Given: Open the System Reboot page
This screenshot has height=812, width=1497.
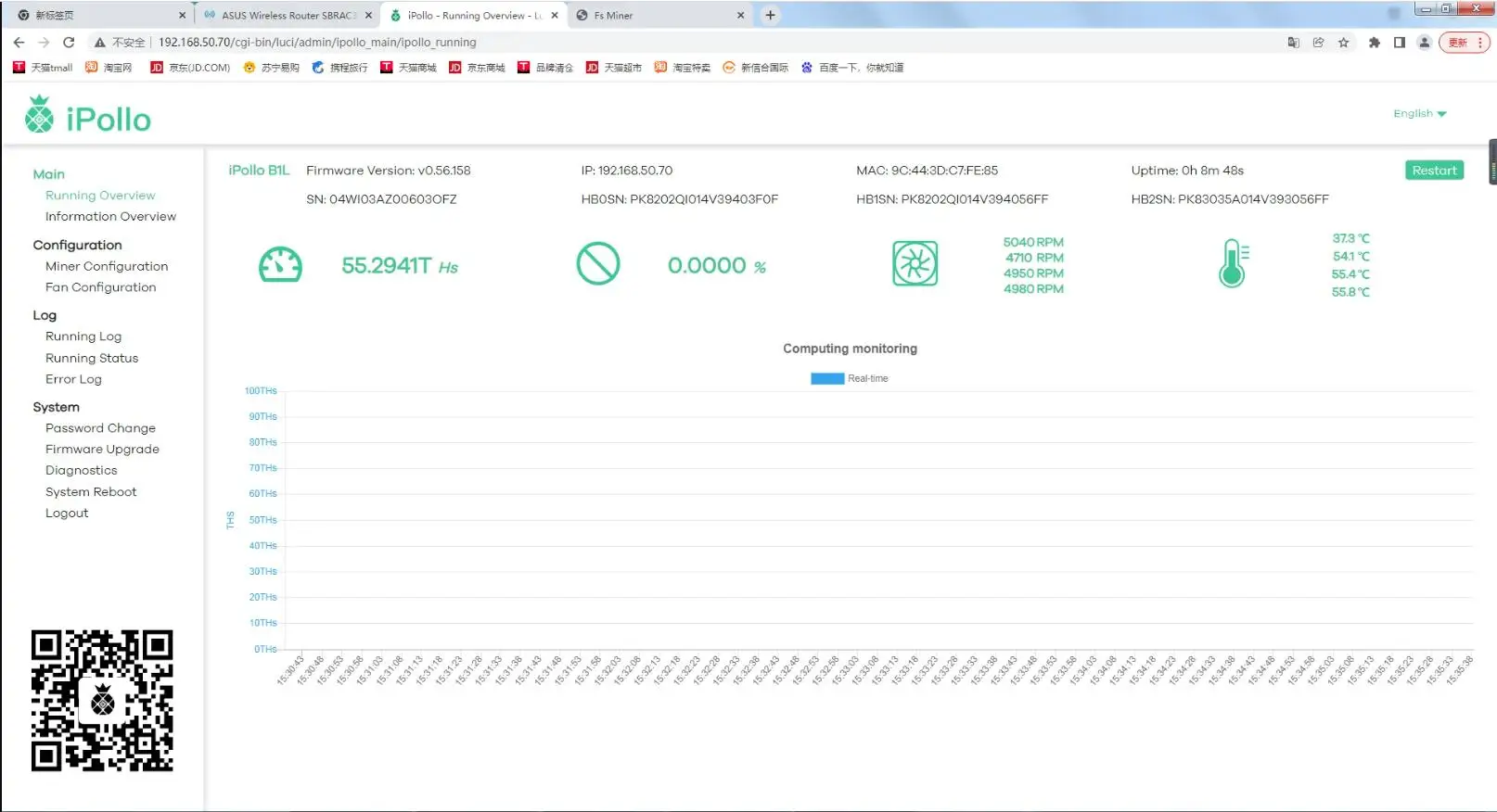Looking at the screenshot, I should point(91,492).
